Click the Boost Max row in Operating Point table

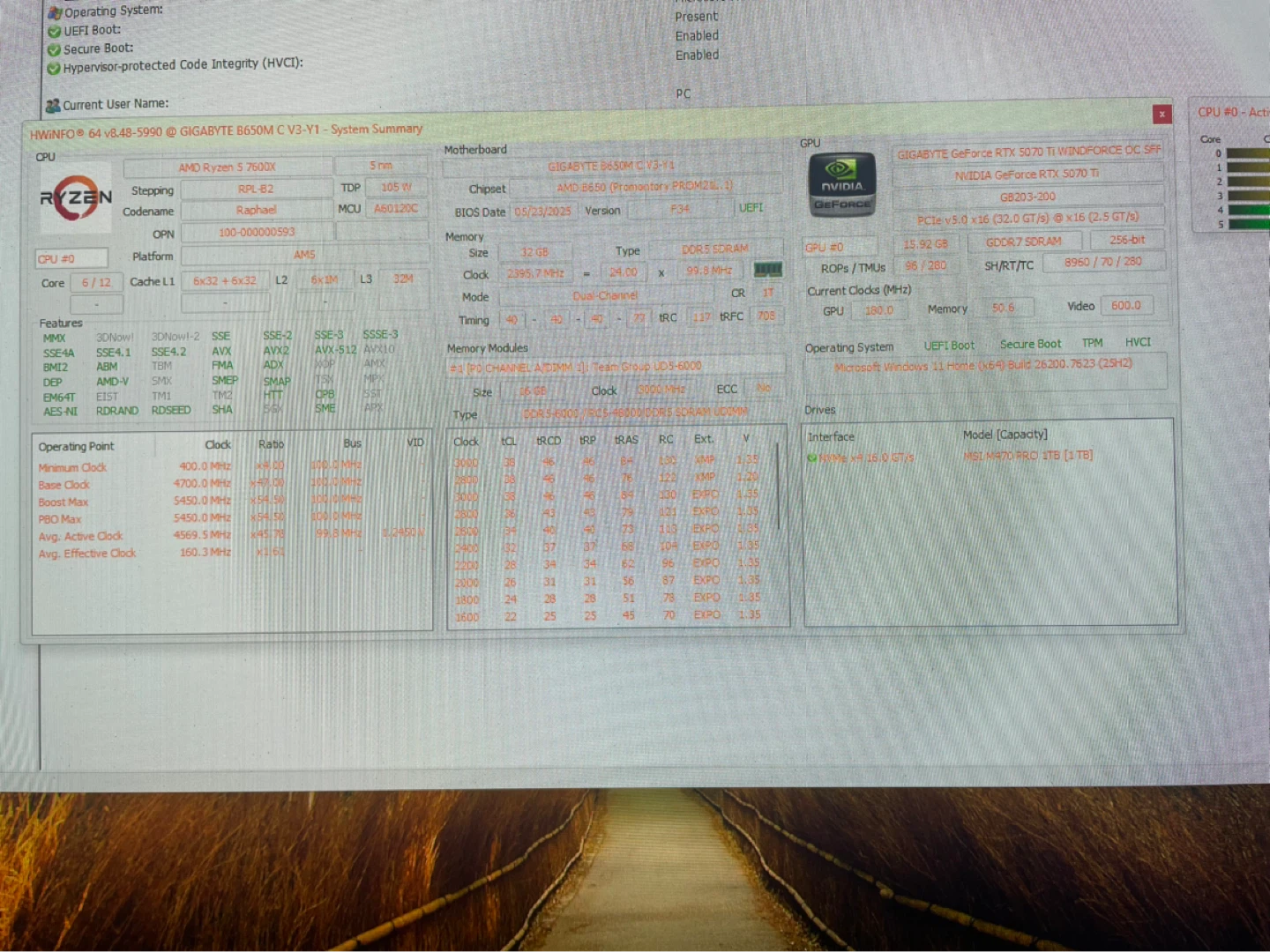tap(232, 501)
